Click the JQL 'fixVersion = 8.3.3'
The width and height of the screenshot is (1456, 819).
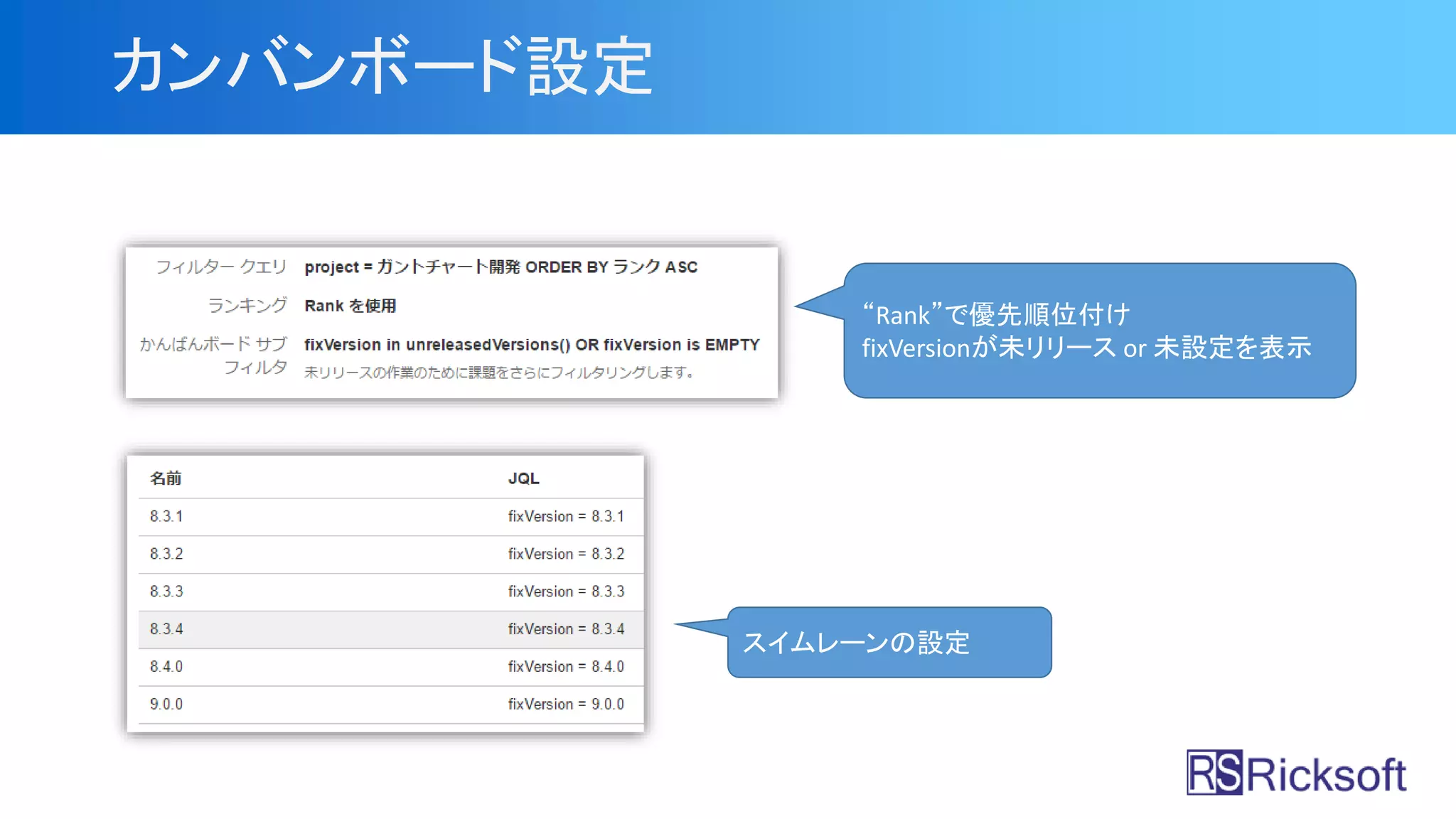point(566,591)
